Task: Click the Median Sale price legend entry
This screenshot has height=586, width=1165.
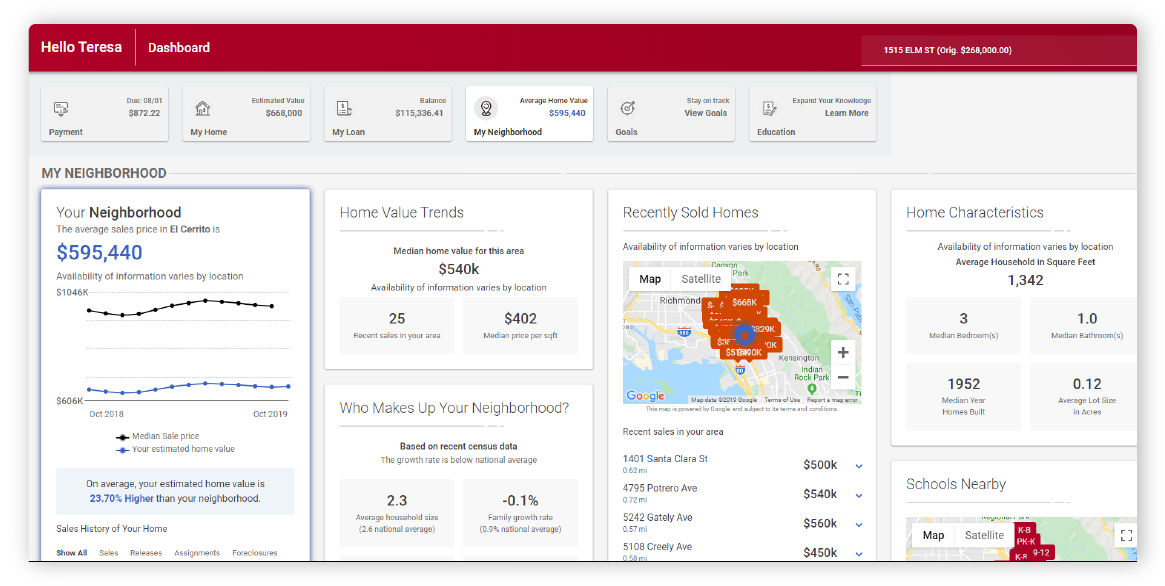Action: [158, 436]
